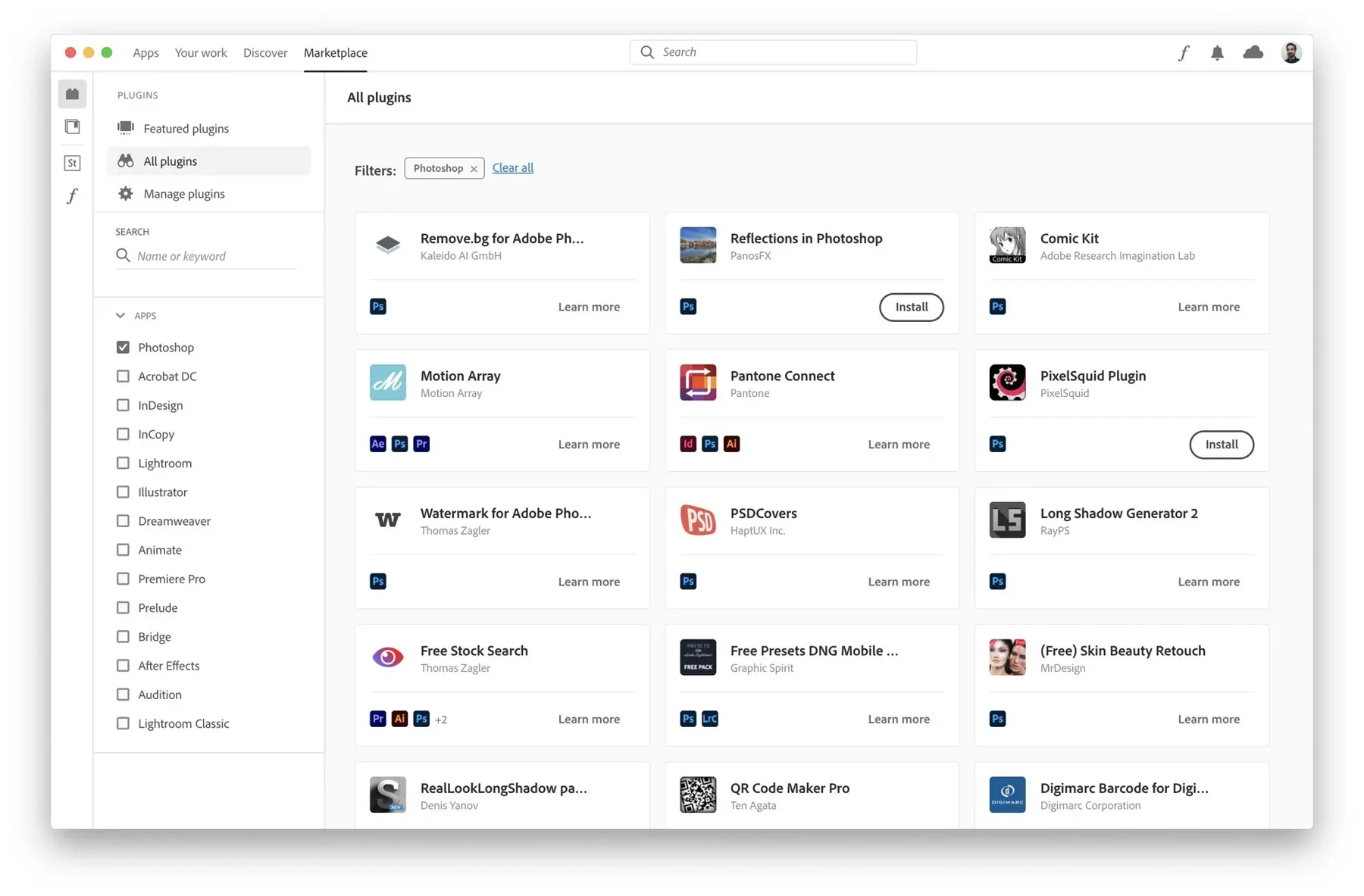Open the Stock icon in left sidebar
Screen dimensions: 1364x896
(72, 163)
